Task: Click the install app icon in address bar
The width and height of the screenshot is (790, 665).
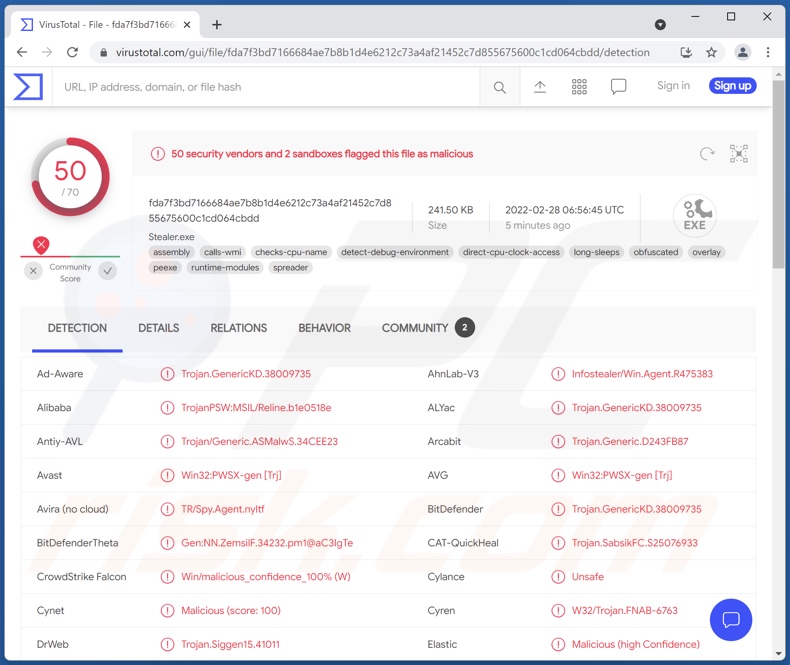Action: [686, 52]
